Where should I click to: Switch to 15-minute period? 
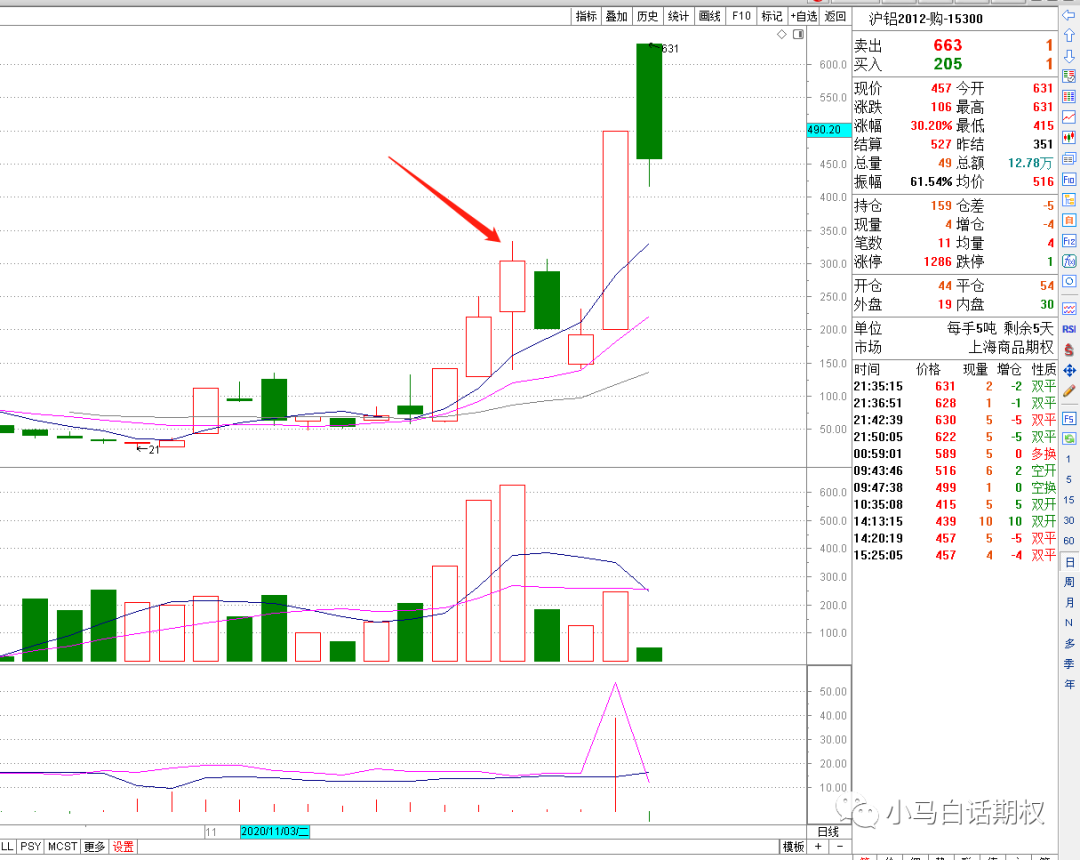1069,500
